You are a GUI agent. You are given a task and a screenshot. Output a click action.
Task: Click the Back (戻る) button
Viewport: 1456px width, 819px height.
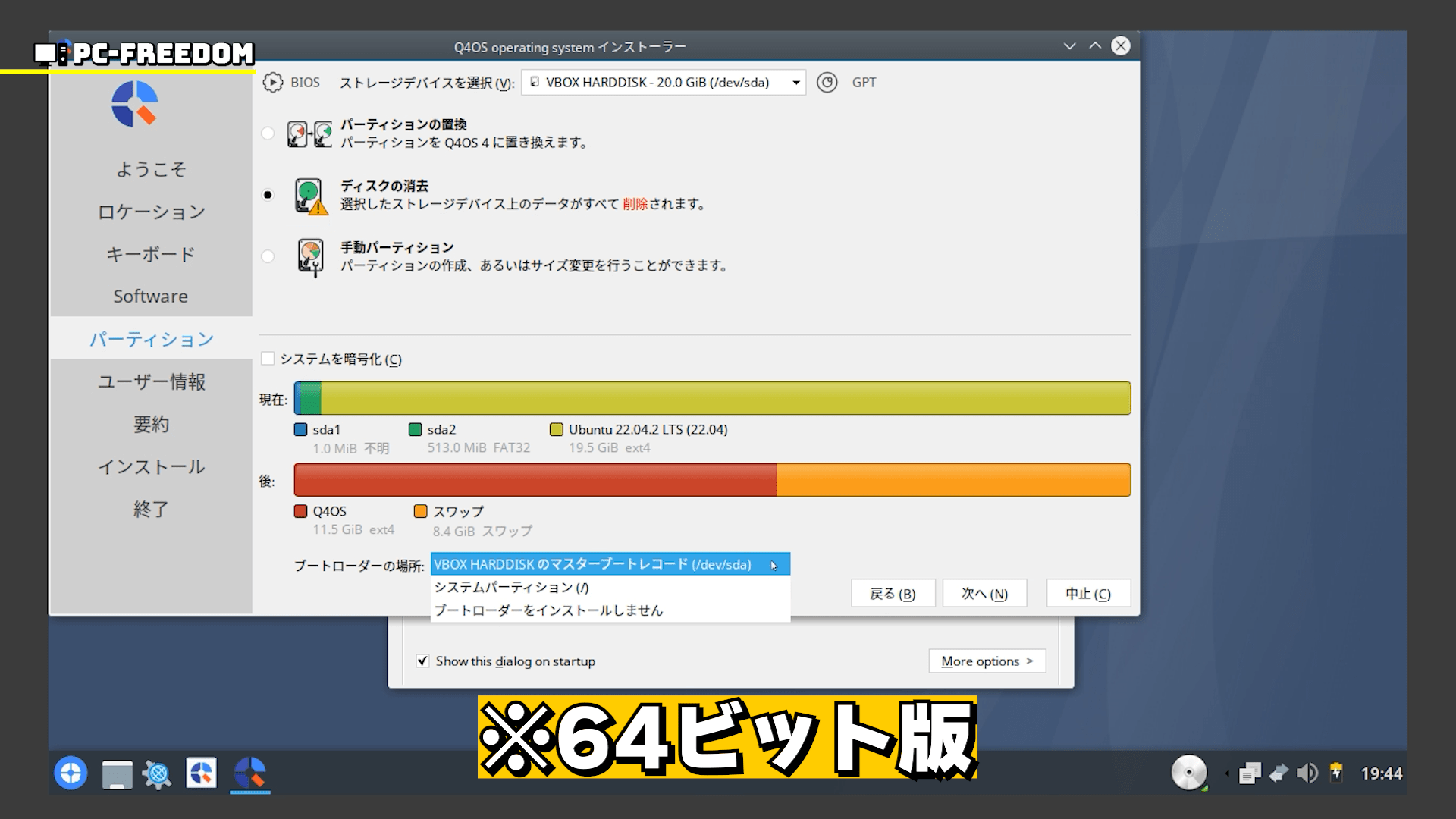click(x=893, y=594)
